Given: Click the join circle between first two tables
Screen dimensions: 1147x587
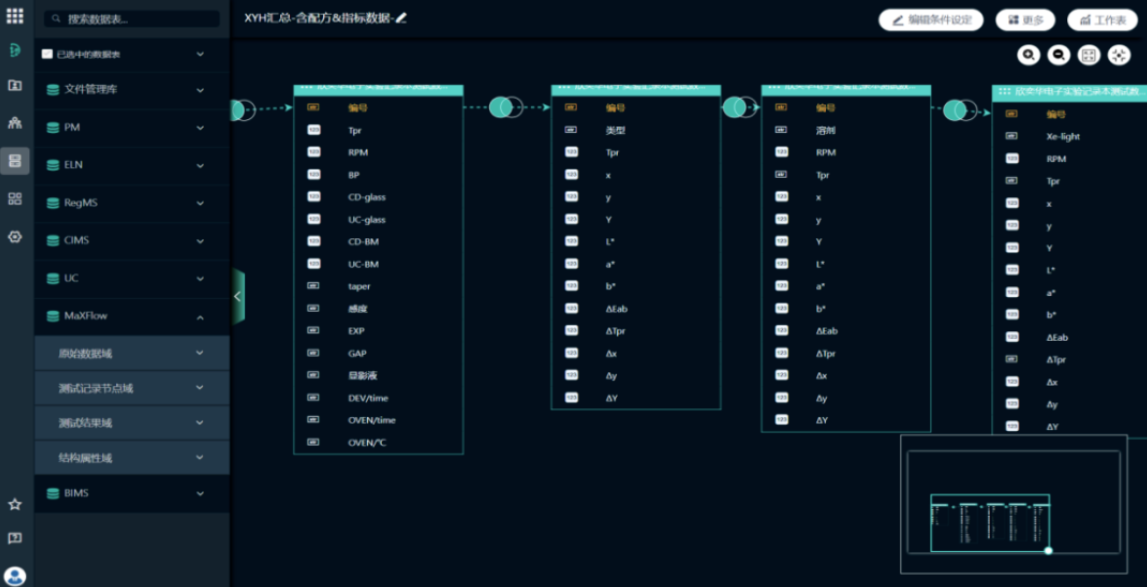Looking at the screenshot, I should (505, 107).
